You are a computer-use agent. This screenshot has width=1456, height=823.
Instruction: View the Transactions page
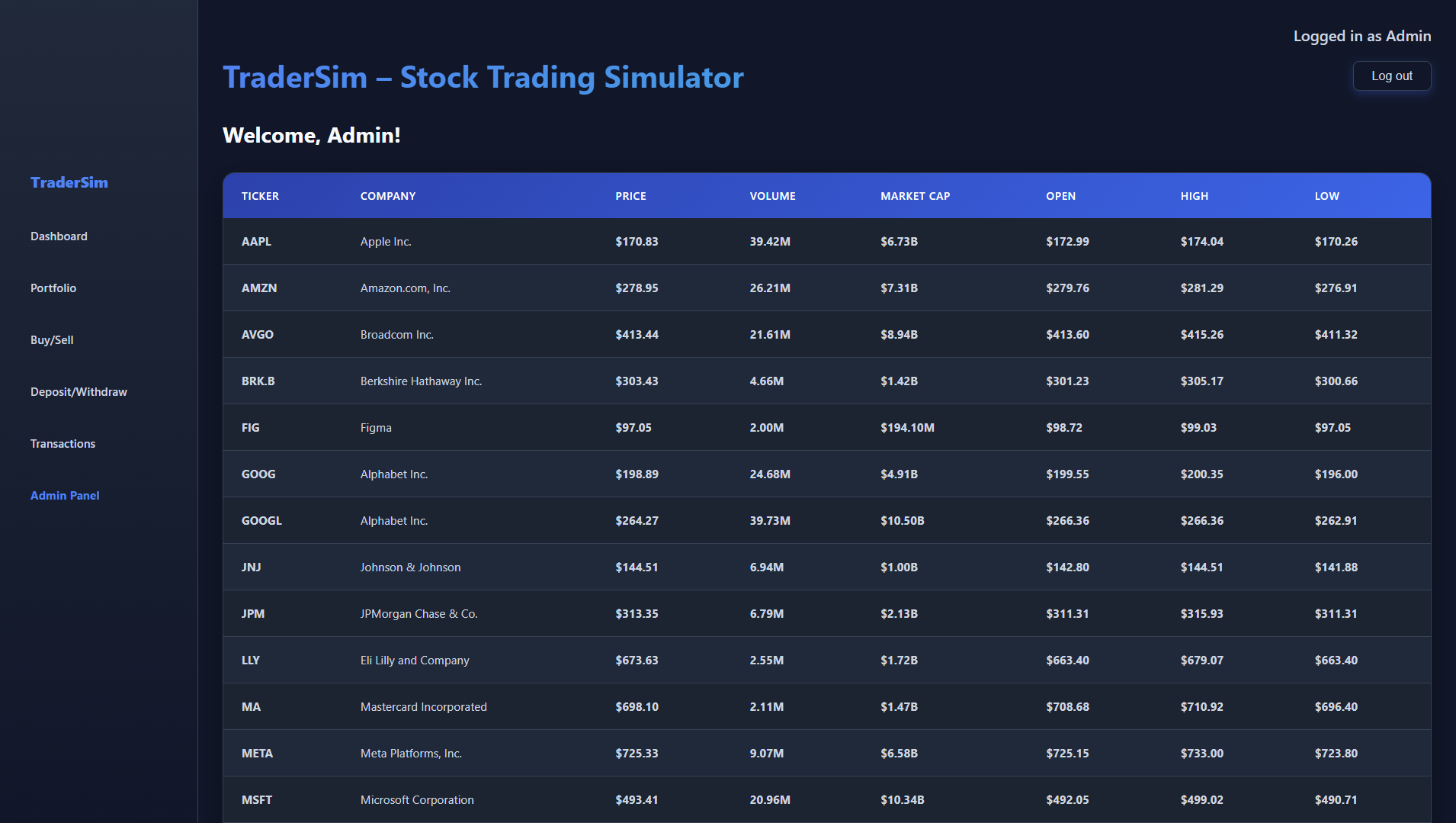coord(63,444)
